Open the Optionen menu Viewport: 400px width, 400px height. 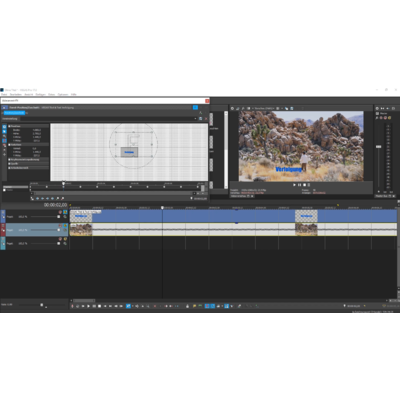[x=63, y=95]
